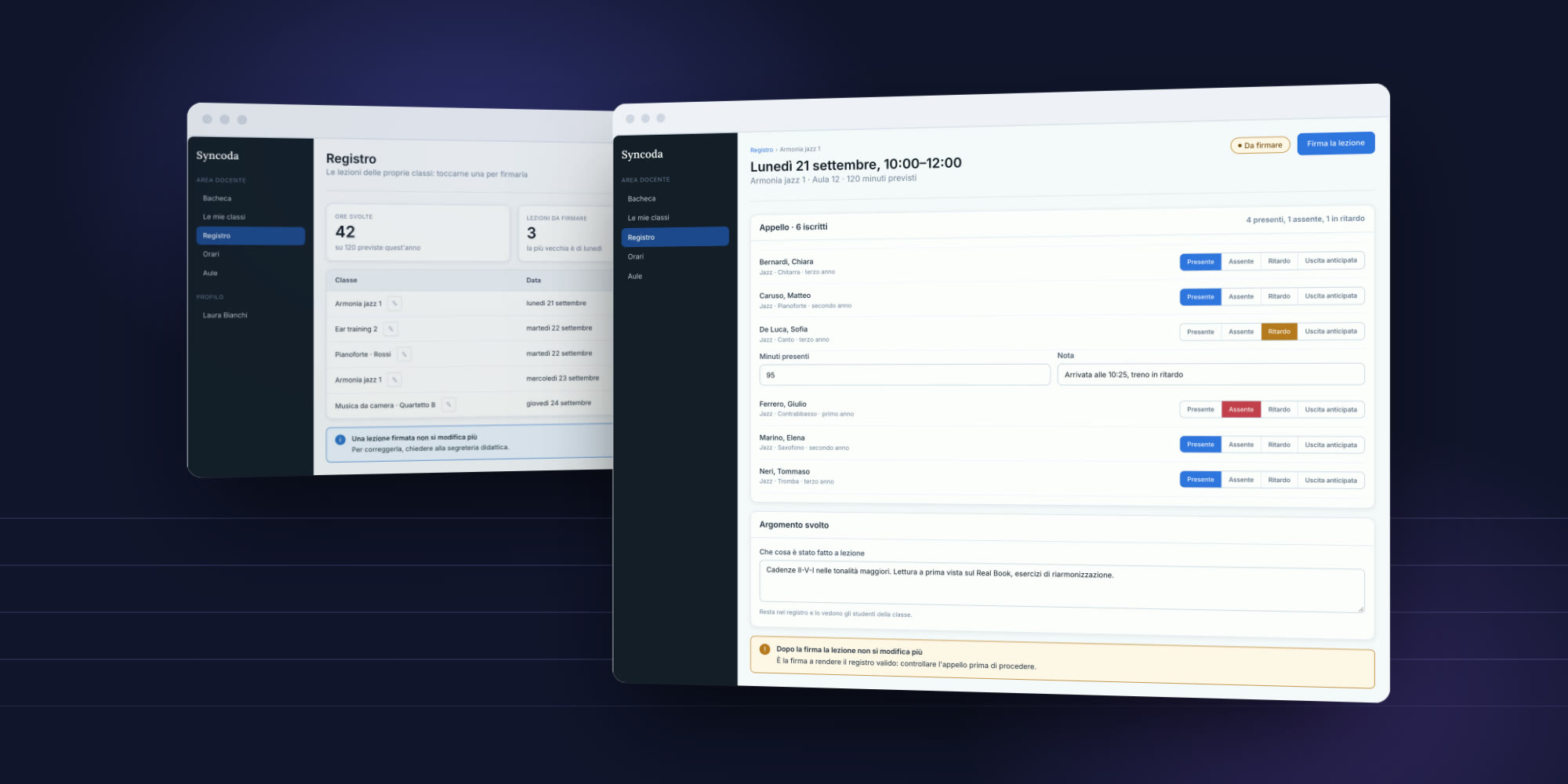Click the Musica da camera · Quartetto B class name

click(385, 405)
